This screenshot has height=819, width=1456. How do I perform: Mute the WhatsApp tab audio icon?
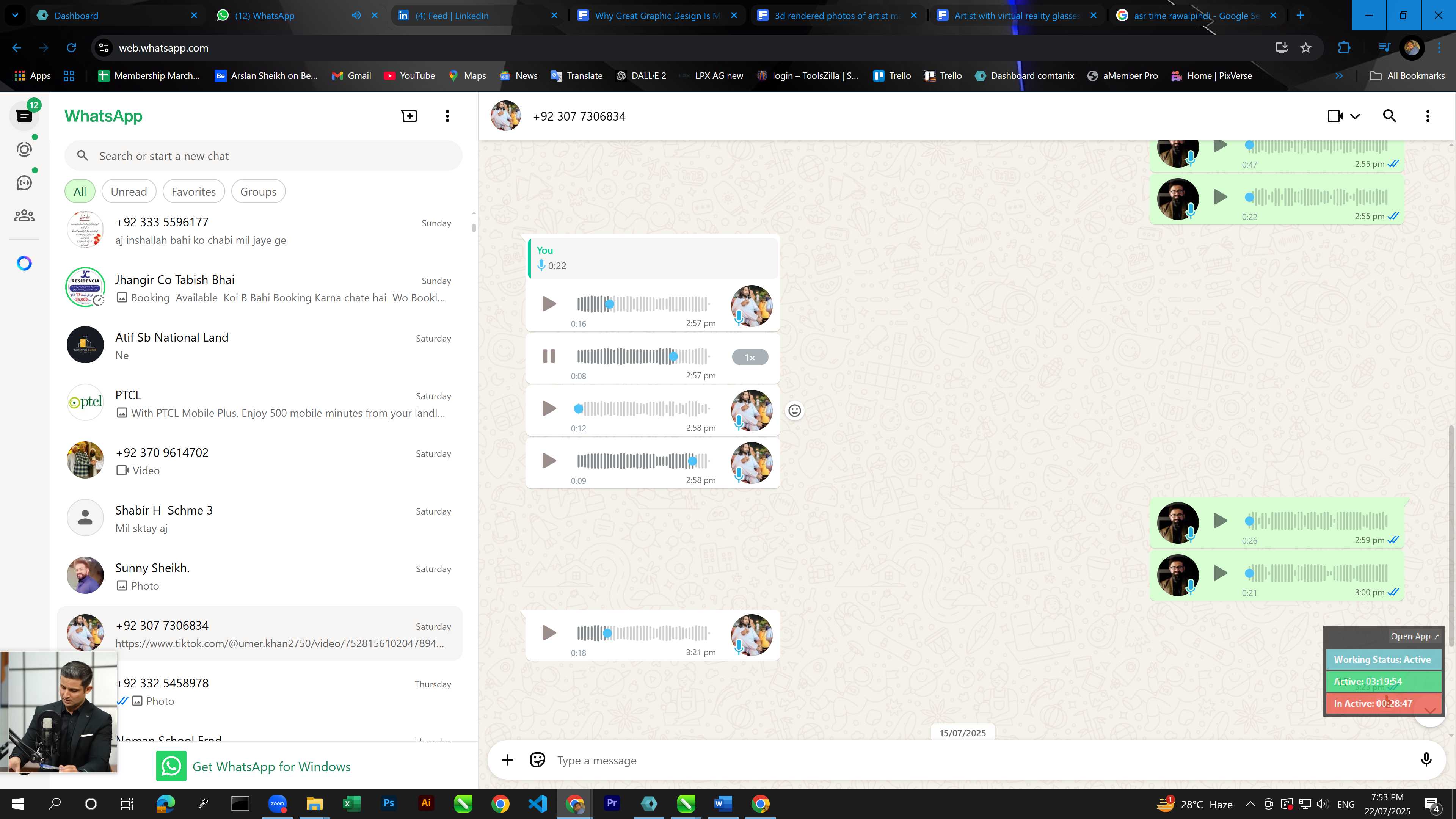coord(356,15)
